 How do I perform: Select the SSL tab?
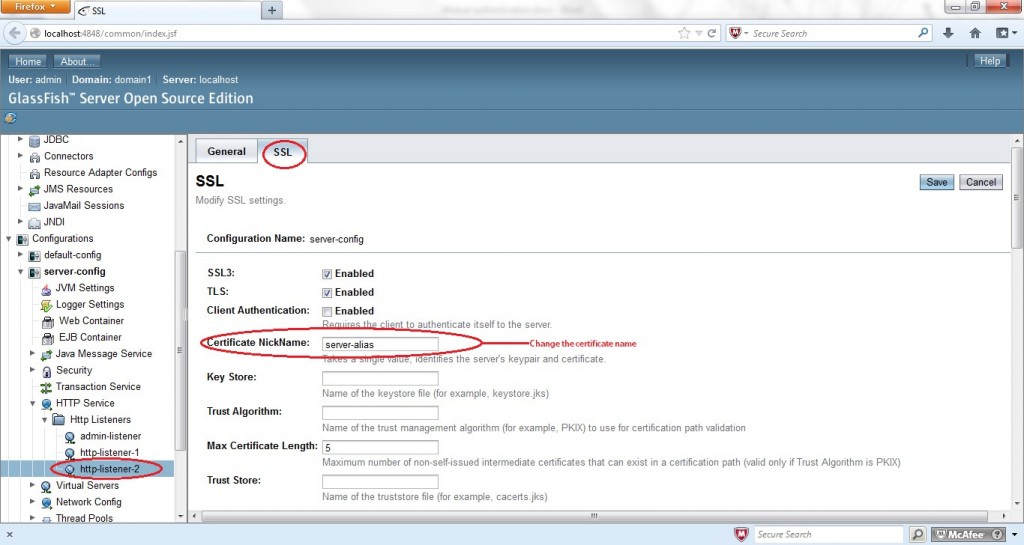tap(282, 151)
